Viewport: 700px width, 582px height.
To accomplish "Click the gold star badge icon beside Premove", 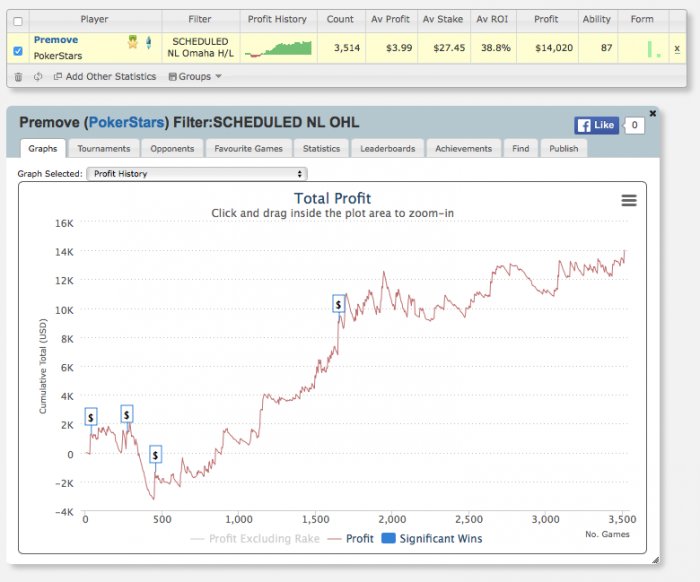I will click(x=133, y=42).
